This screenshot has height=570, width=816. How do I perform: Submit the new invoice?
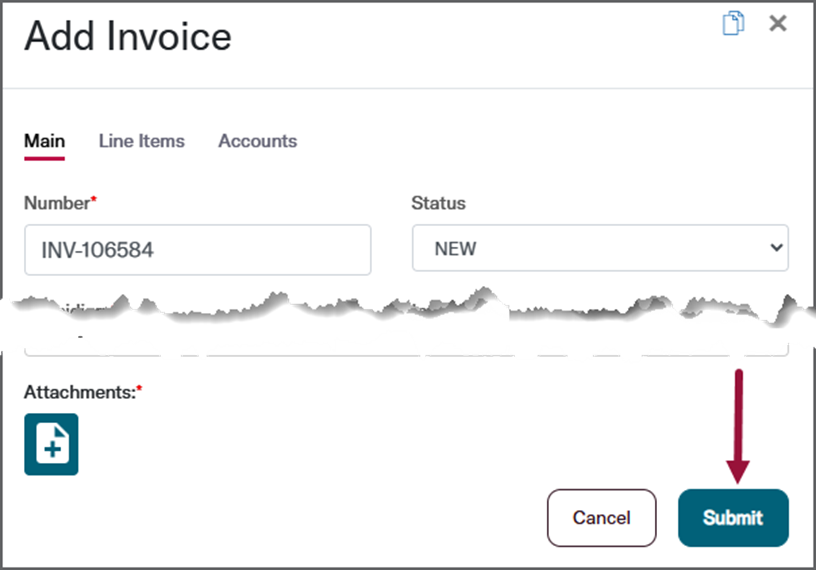pos(733,518)
